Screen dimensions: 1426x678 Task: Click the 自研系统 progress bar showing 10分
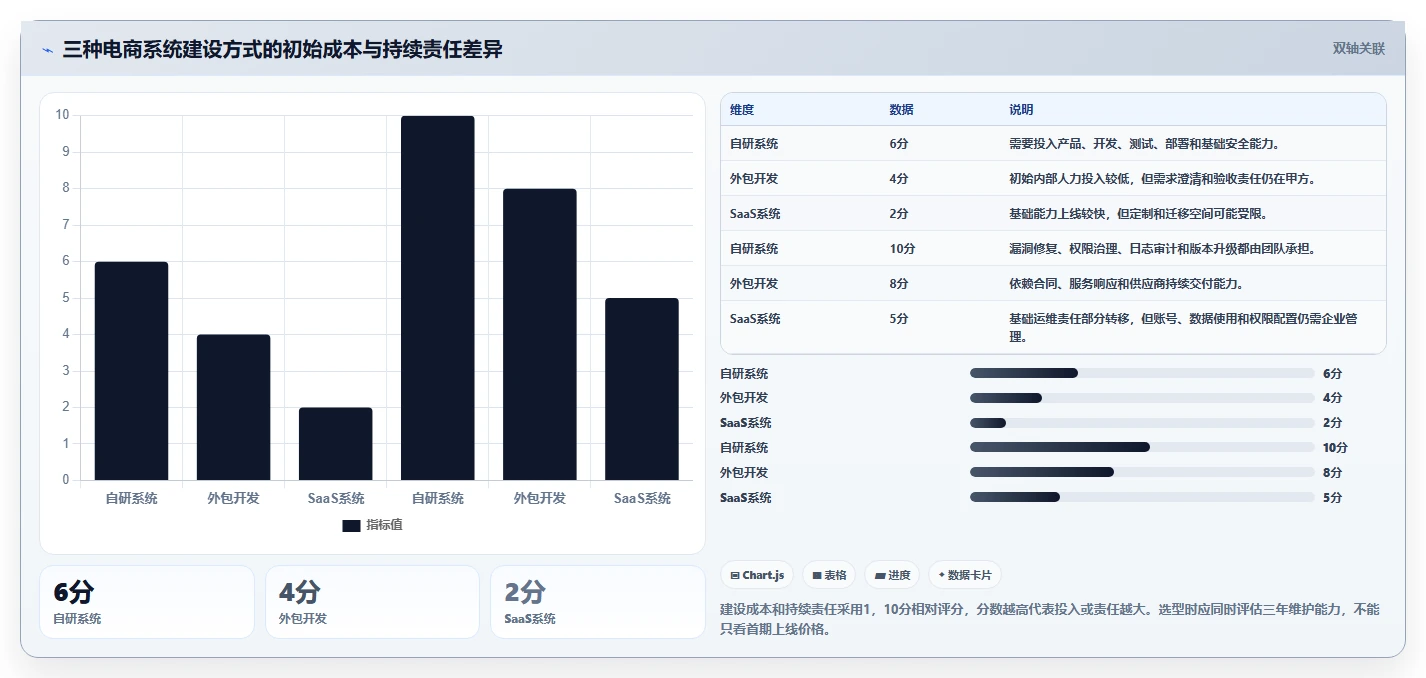pos(1142,448)
